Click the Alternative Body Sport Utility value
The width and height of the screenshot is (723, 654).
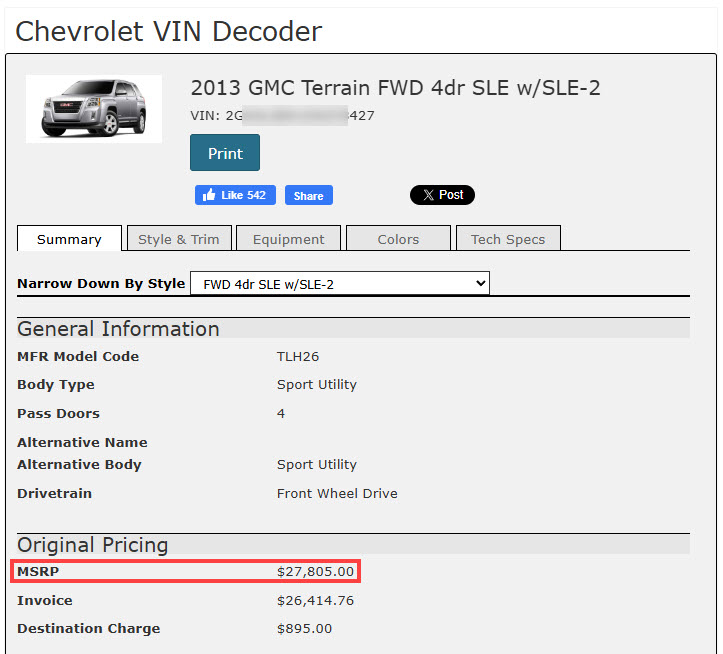click(317, 464)
